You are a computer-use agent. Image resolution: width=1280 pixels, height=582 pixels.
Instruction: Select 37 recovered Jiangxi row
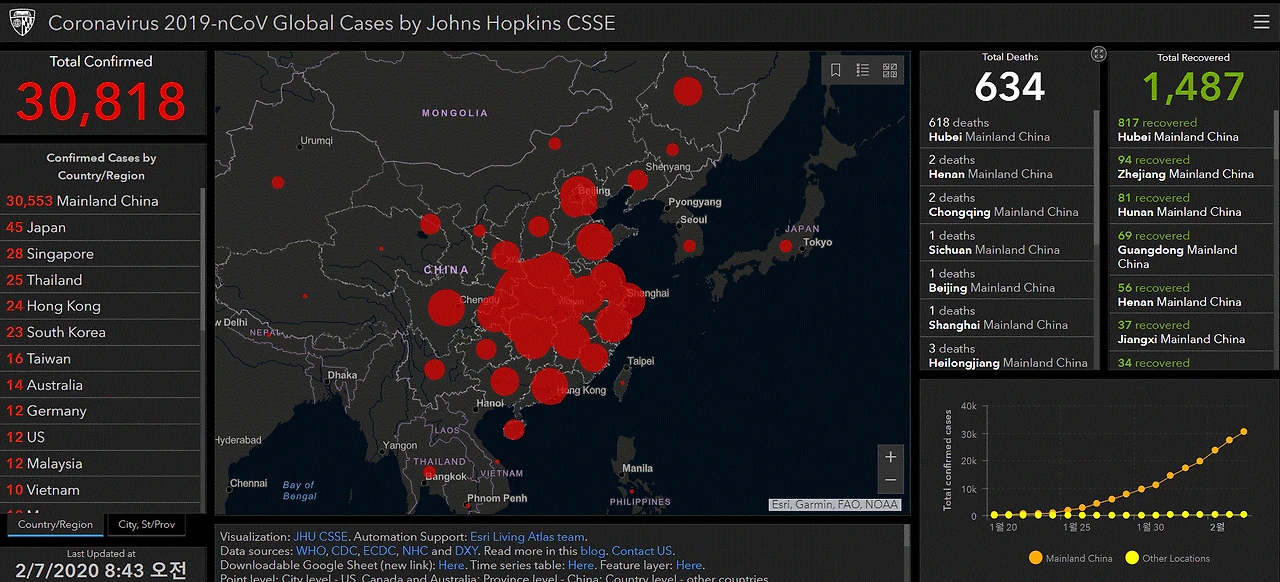[1191, 332]
